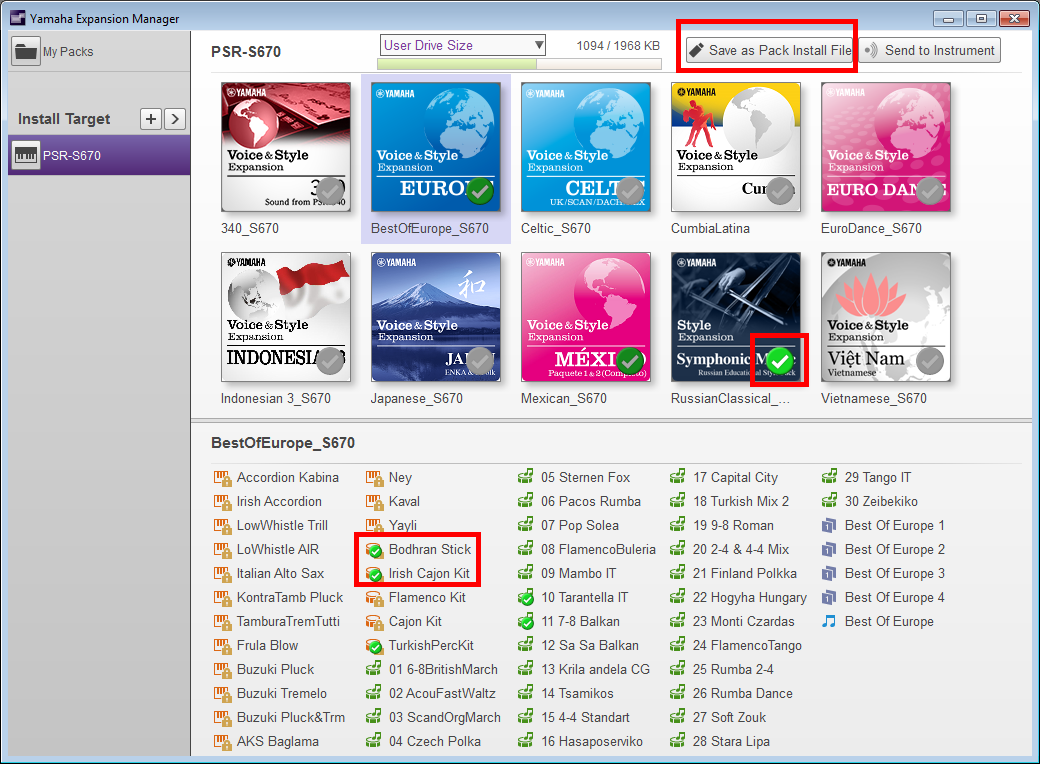Click the "LowWhistle Trill" voice name
The image size is (1040, 764).
[x=283, y=525]
